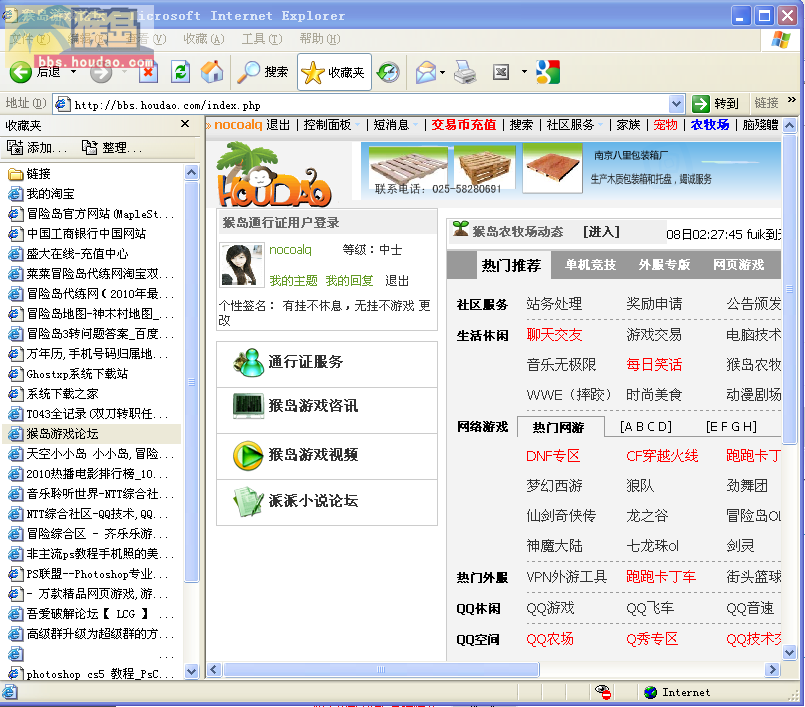The image size is (805, 707).
Task: Toggle the Favorites star button
Action: click(x=334, y=72)
